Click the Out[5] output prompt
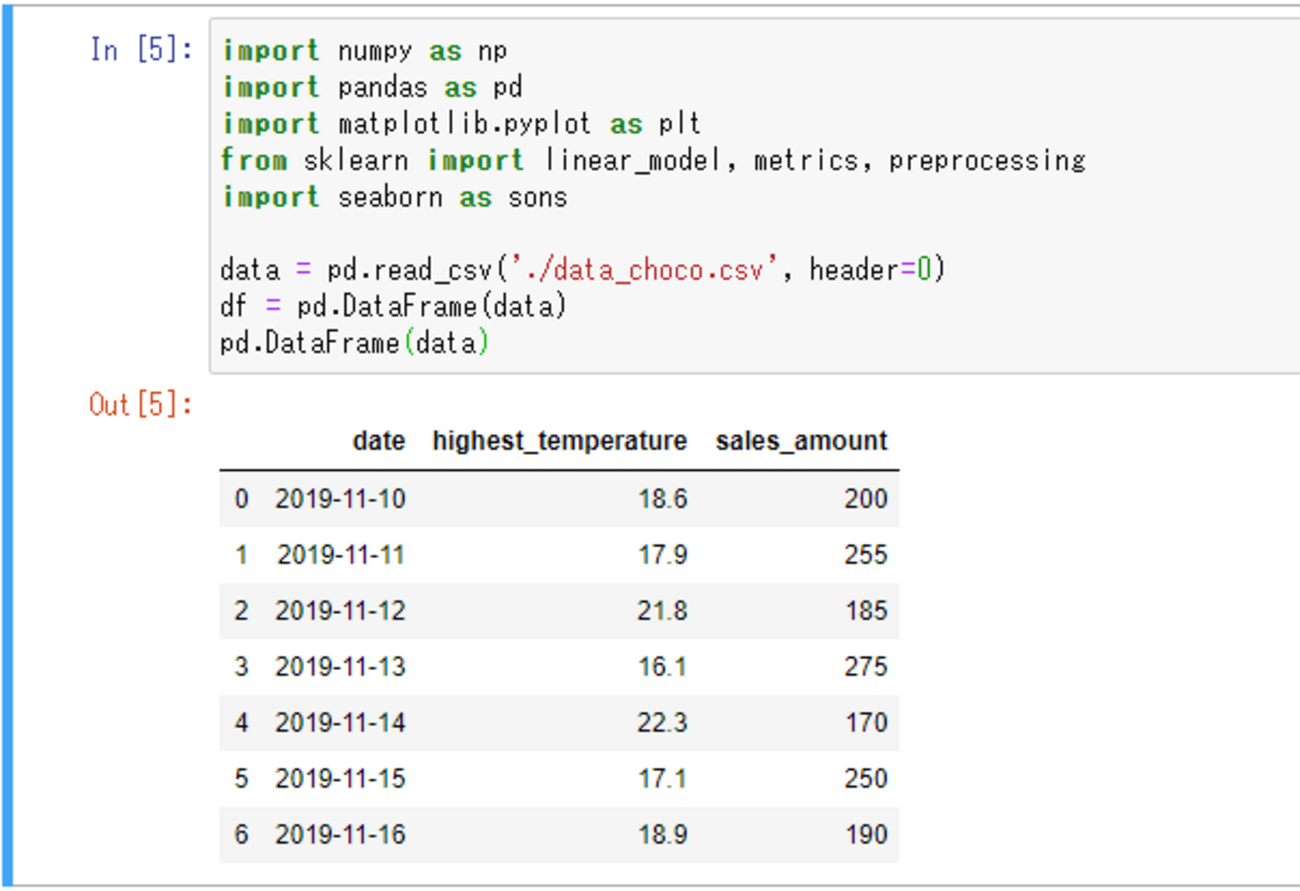Image resolution: width=1300 pixels, height=891 pixels. click(141, 405)
